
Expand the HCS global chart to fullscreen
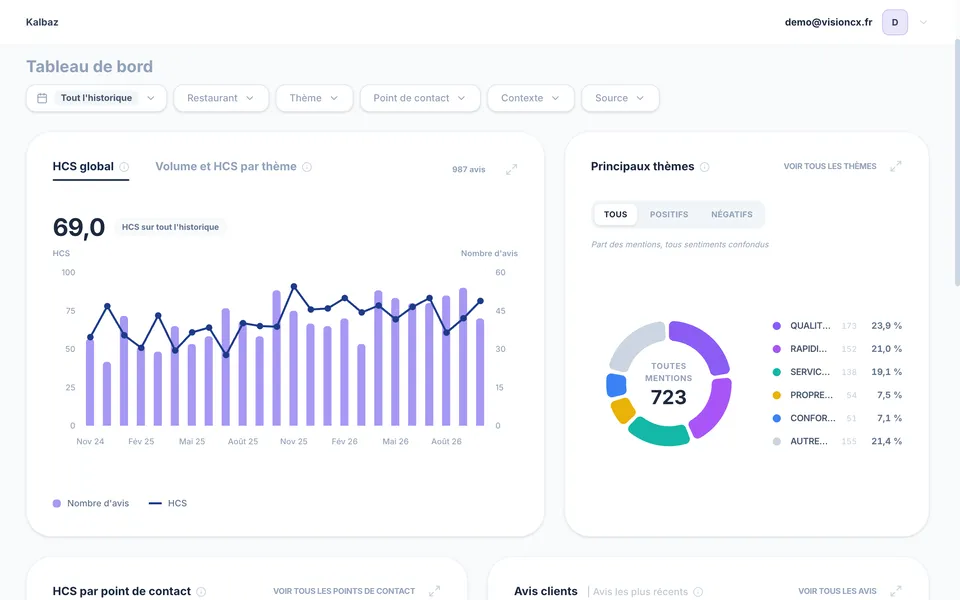tap(512, 170)
